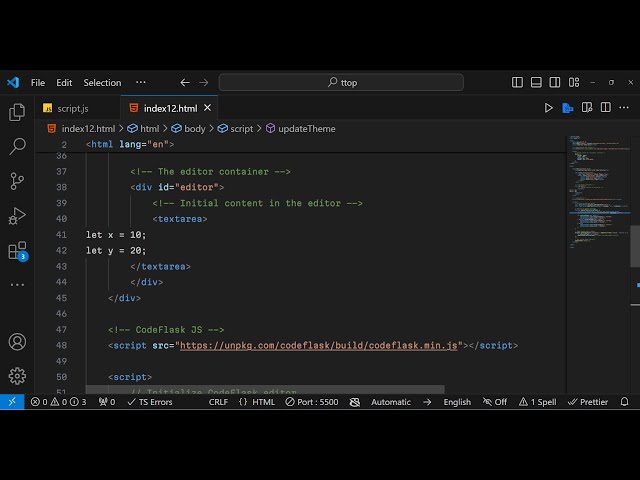Click the Accounts icon in activity bar
640x480 pixels.
pos(17,341)
